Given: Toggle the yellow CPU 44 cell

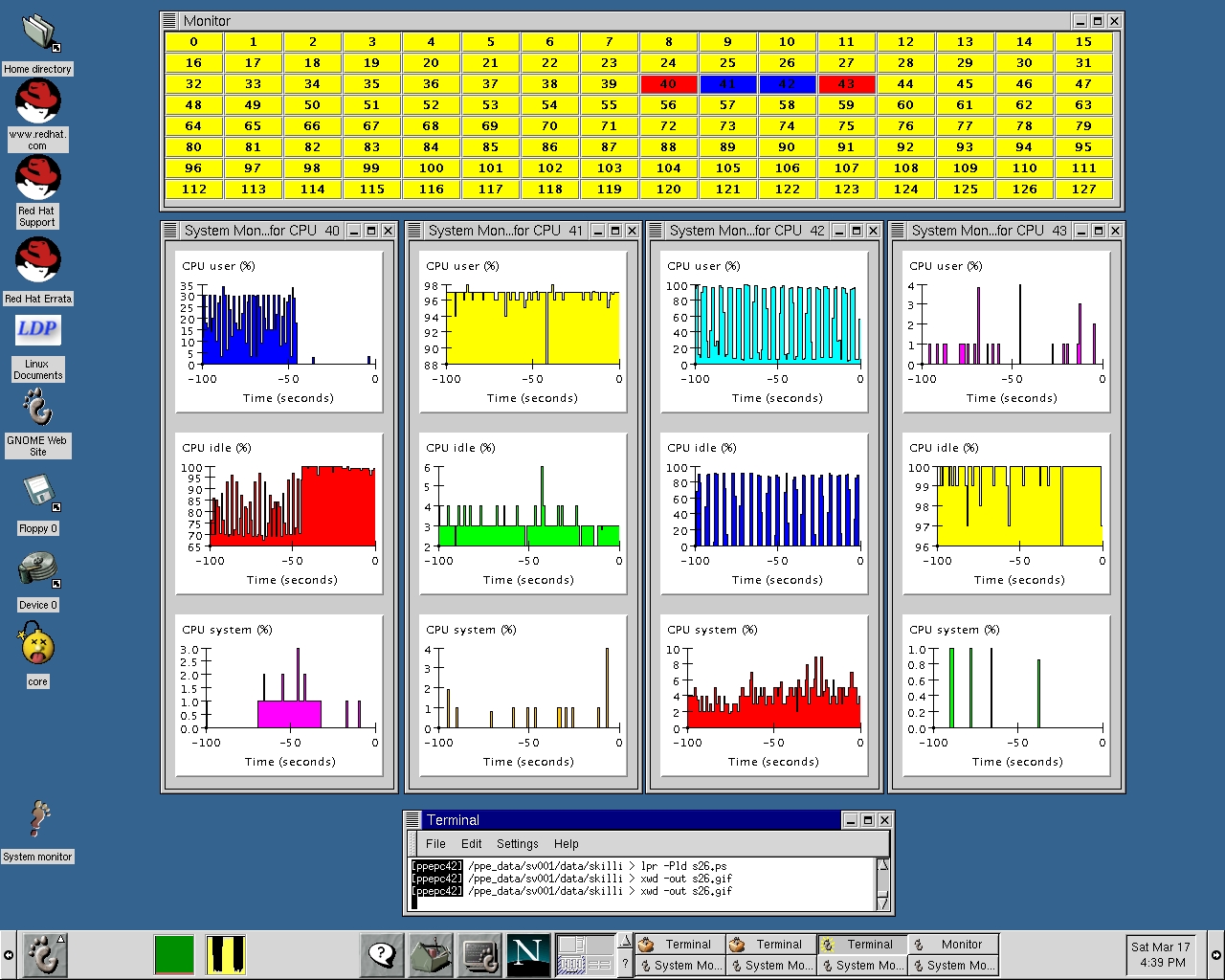Looking at the screenshot, I should tap(905, 84).
